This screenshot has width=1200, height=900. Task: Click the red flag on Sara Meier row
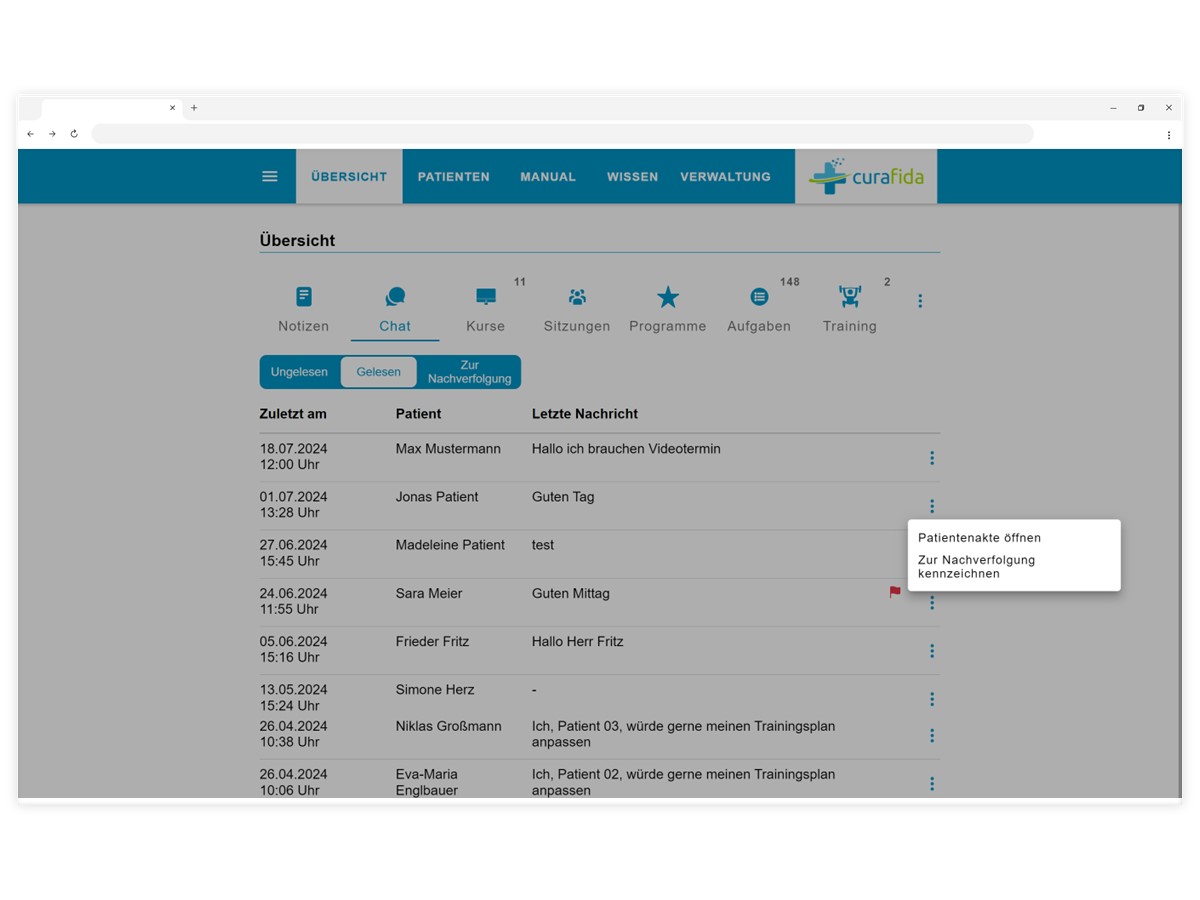(x=895, y=592)
